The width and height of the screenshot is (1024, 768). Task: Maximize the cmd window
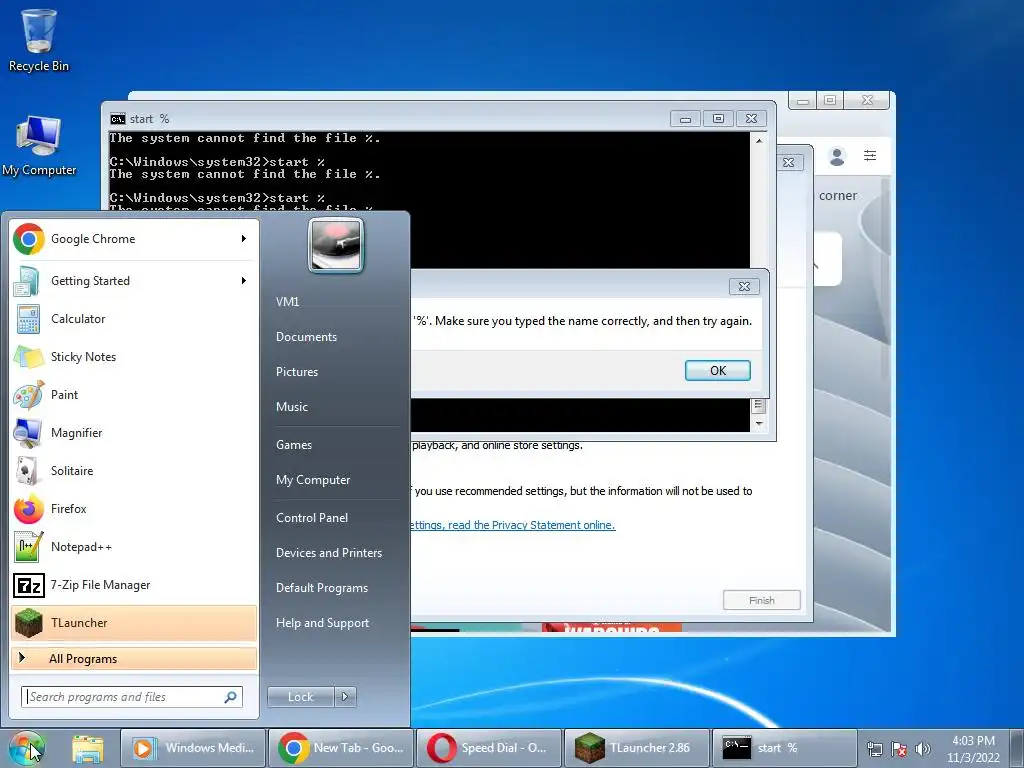(x=718, y=119)
